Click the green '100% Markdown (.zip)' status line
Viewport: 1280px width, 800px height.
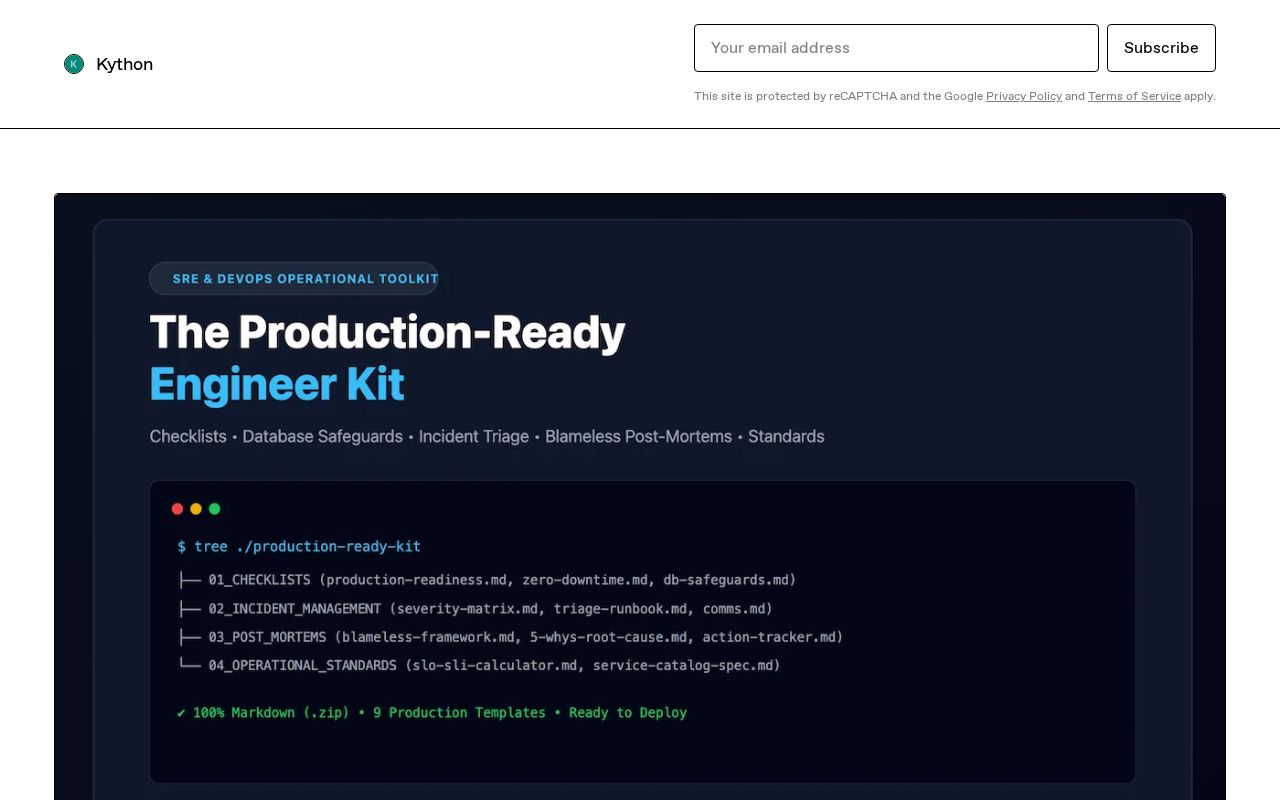432,713
